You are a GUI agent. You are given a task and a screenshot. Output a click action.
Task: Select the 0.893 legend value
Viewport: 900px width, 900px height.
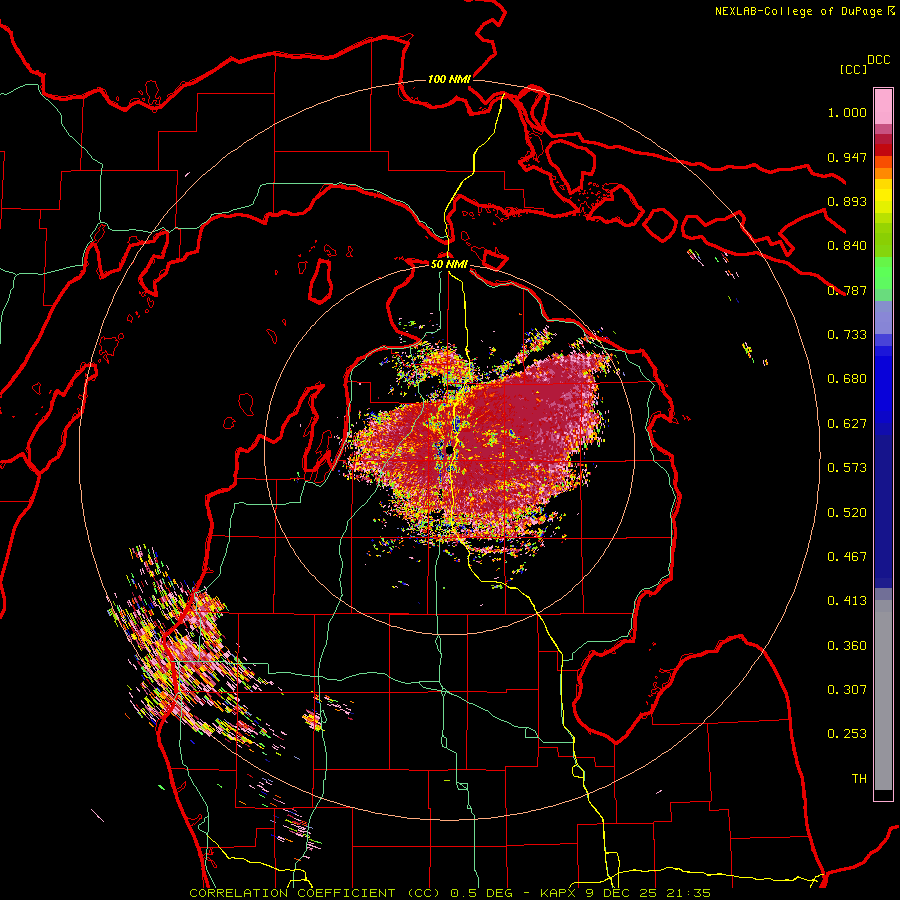point(847,201)
